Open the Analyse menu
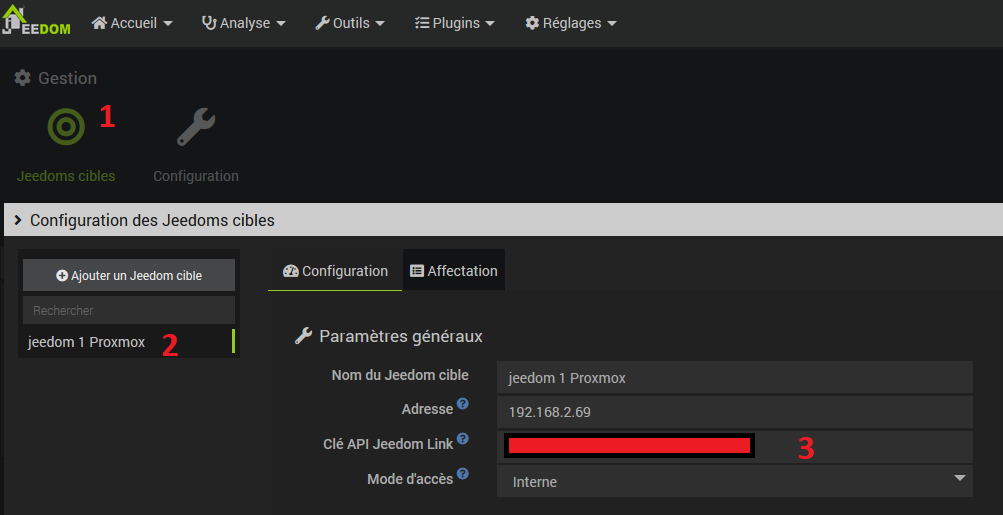Image resolution: width=1003 pixels, height=515 pixels. [x=244, y=23]
